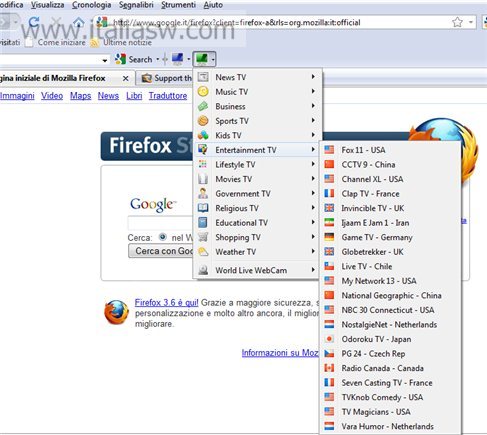
Task: Expand the News TV submenu arrow
Action: (x=313, y=77)
